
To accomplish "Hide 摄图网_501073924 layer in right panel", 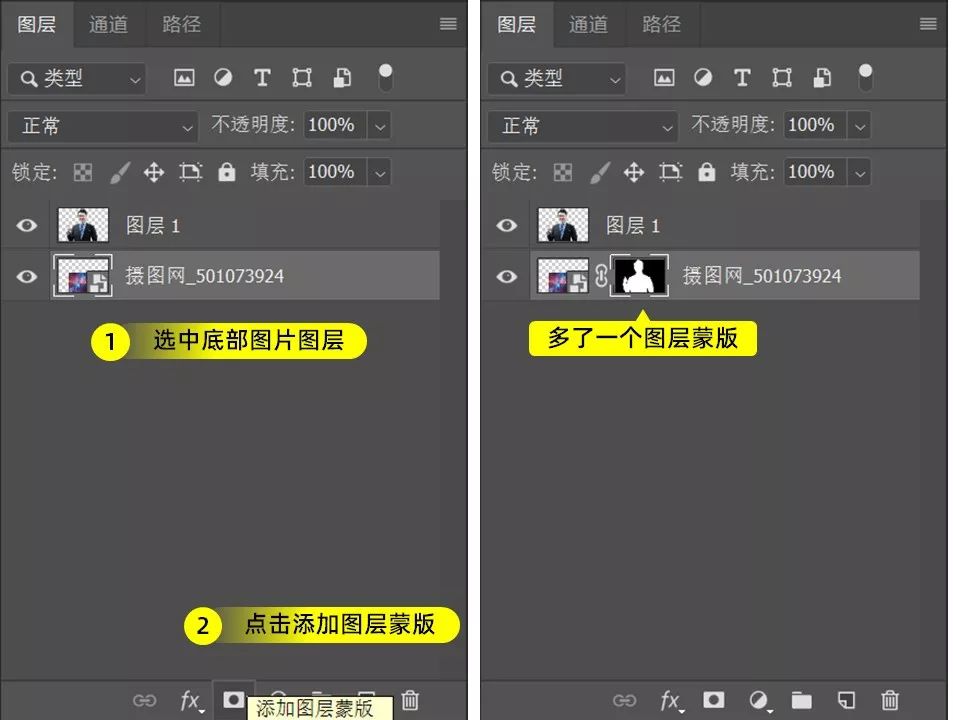I will tap(507, 276).
